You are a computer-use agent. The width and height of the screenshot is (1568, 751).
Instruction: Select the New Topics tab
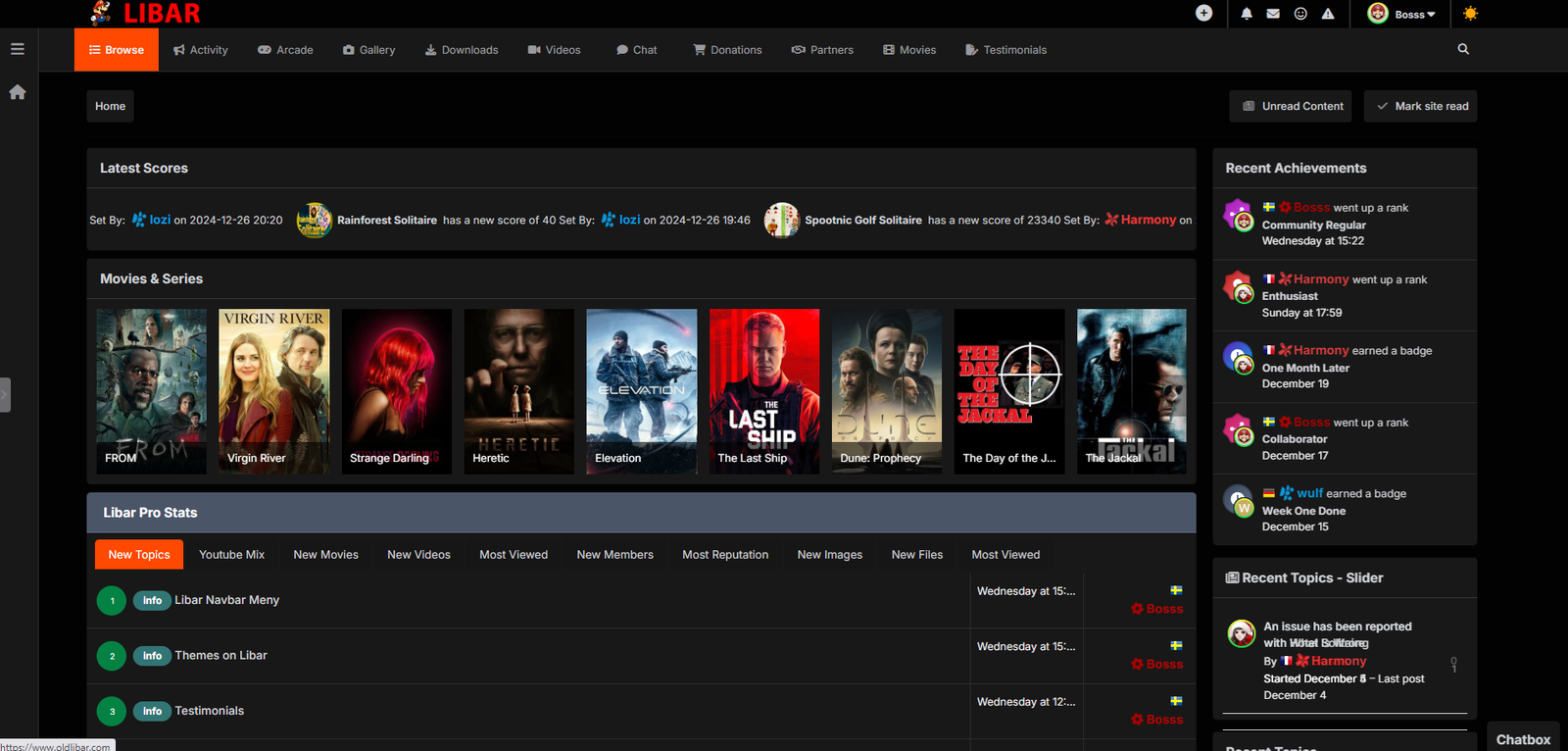[139, 555]
